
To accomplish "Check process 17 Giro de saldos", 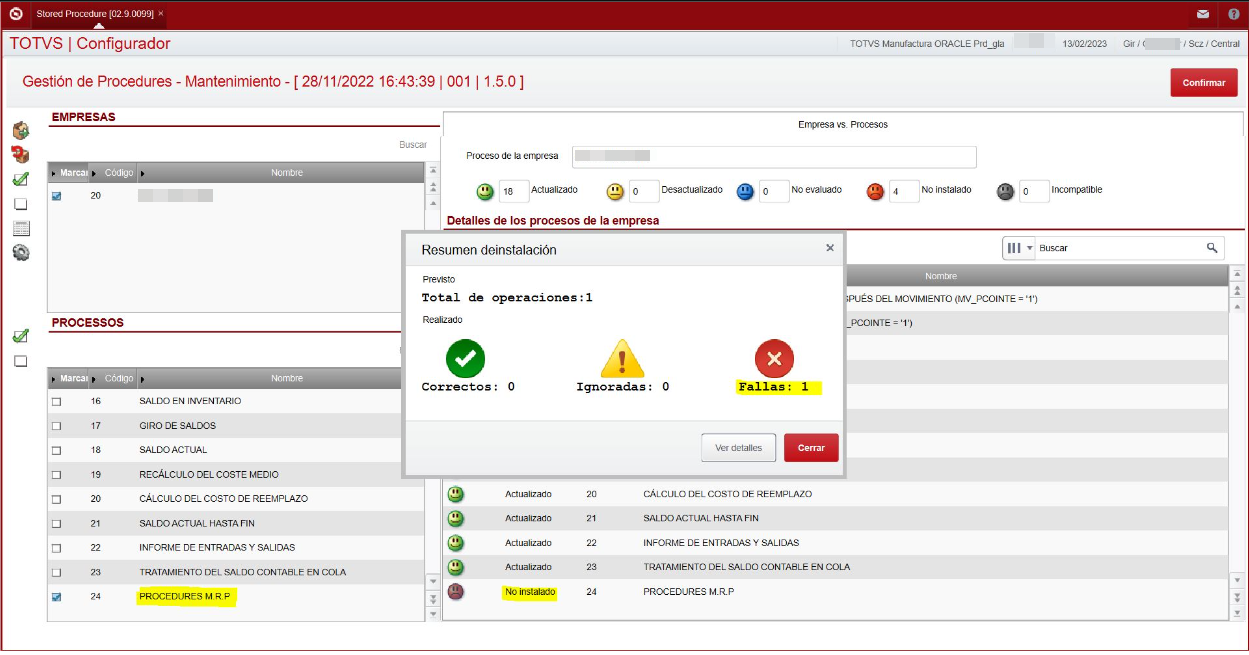I will [x=56, y=426].
